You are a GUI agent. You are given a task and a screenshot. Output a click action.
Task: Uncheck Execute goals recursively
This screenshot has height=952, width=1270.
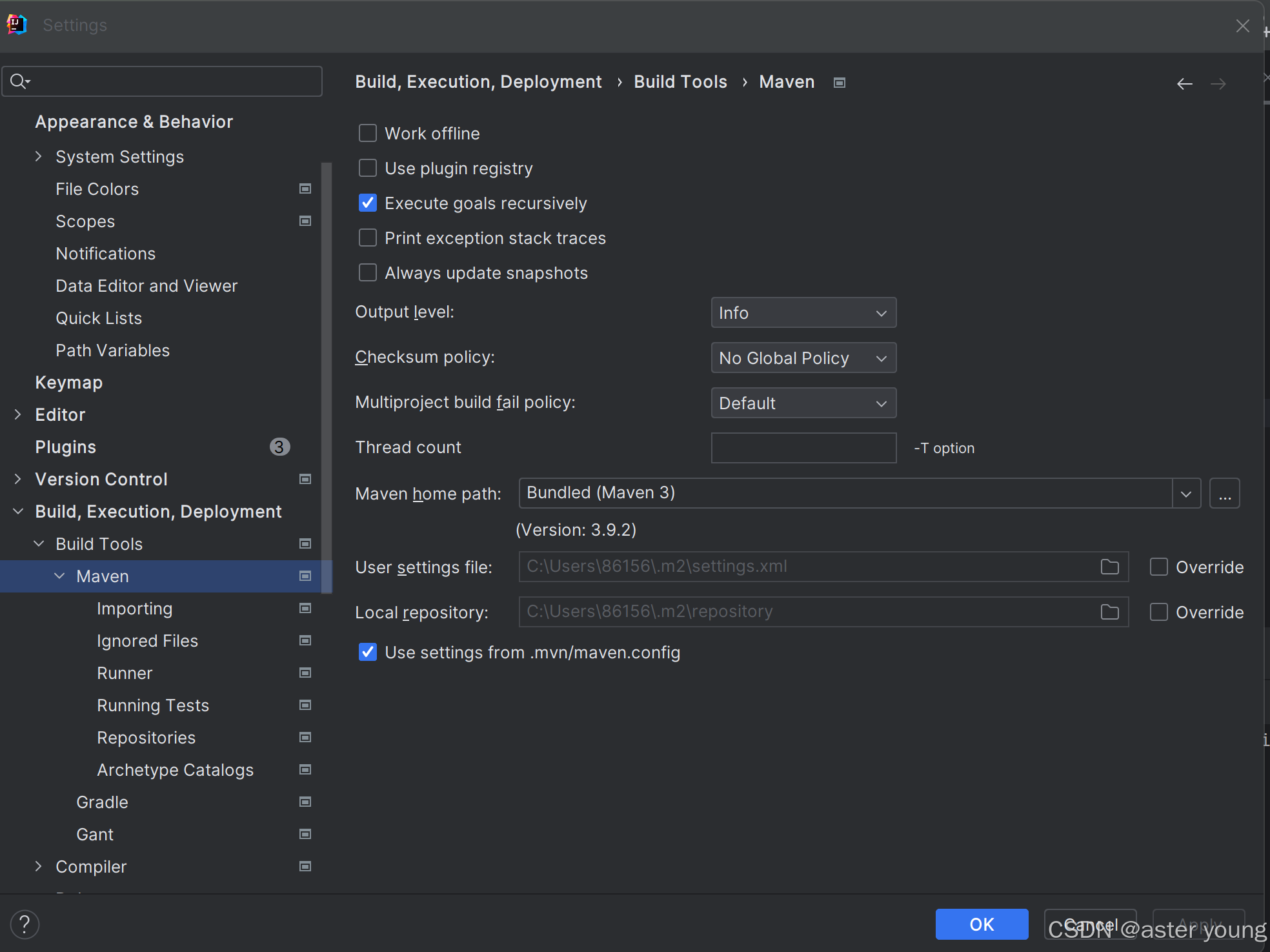[368, 203]
